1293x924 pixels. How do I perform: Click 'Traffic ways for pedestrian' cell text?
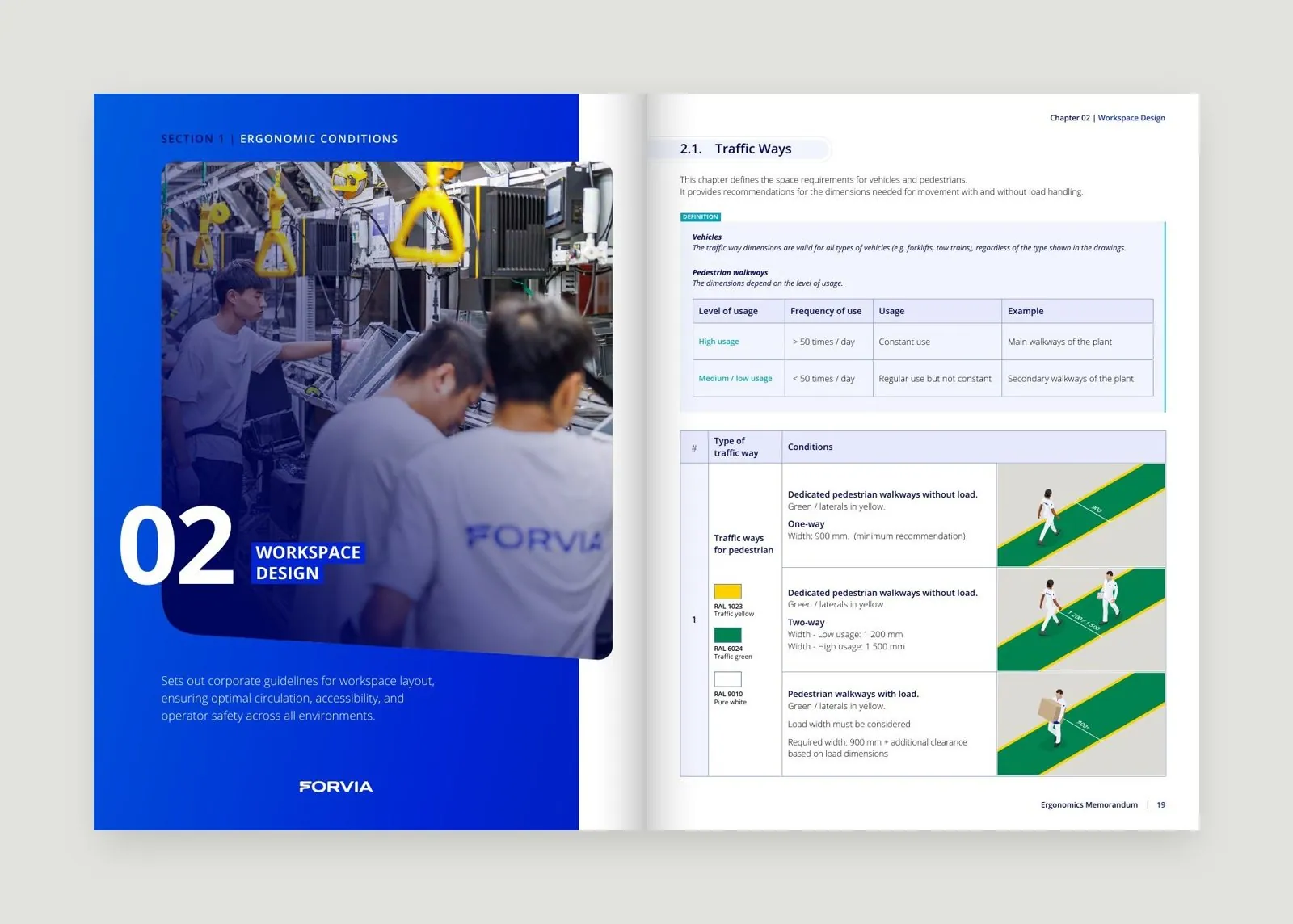point(743,544)
